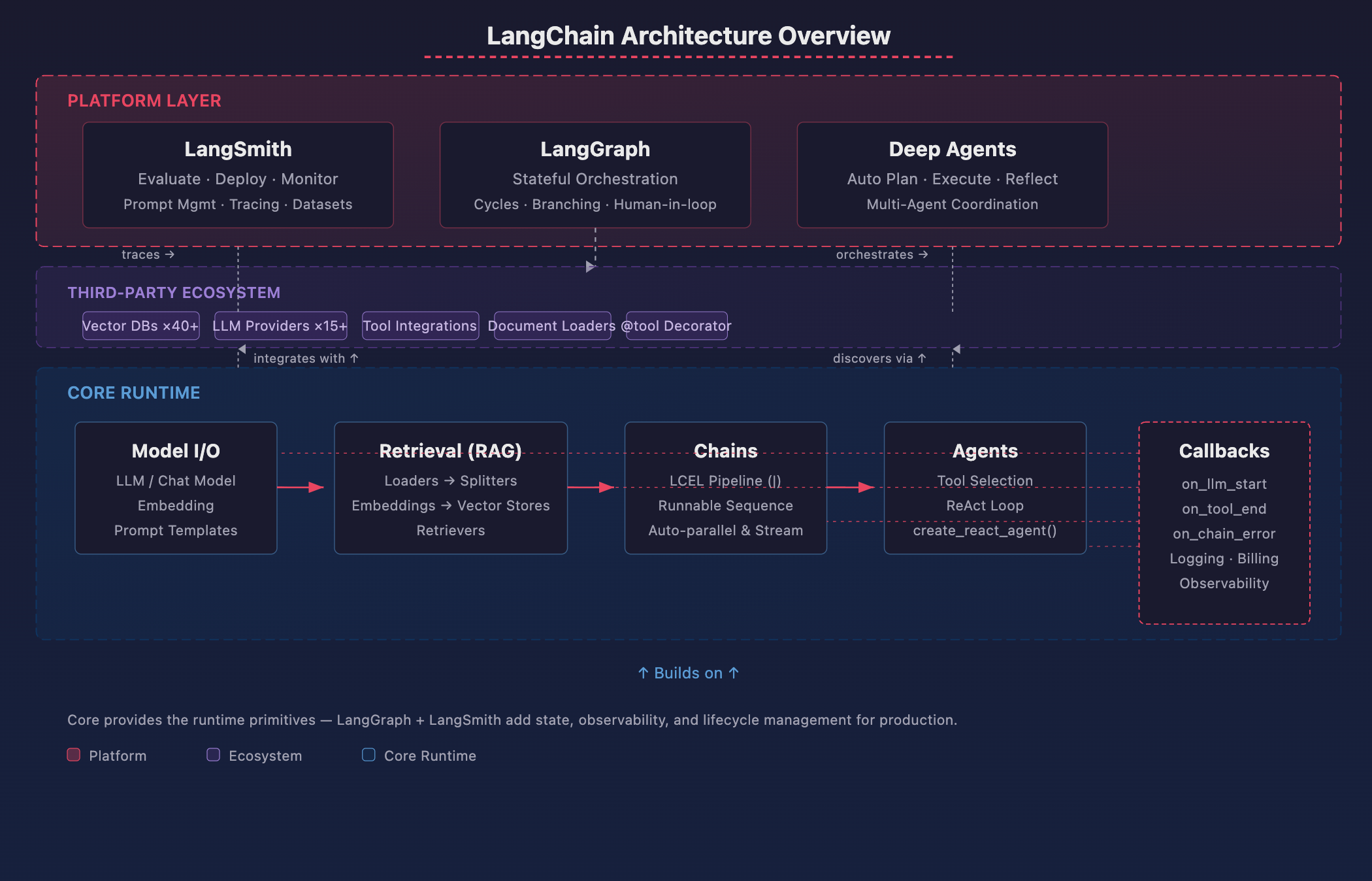Viewport: 1372px width, 881px height.
Task: Click the 'Core provides the runtime primitives' caption
Action: 512,720
